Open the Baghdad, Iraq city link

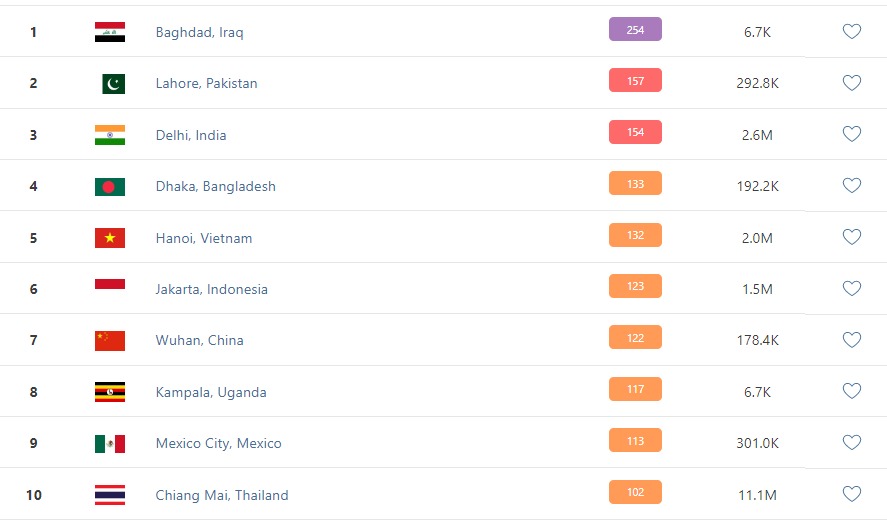point(199,32)
